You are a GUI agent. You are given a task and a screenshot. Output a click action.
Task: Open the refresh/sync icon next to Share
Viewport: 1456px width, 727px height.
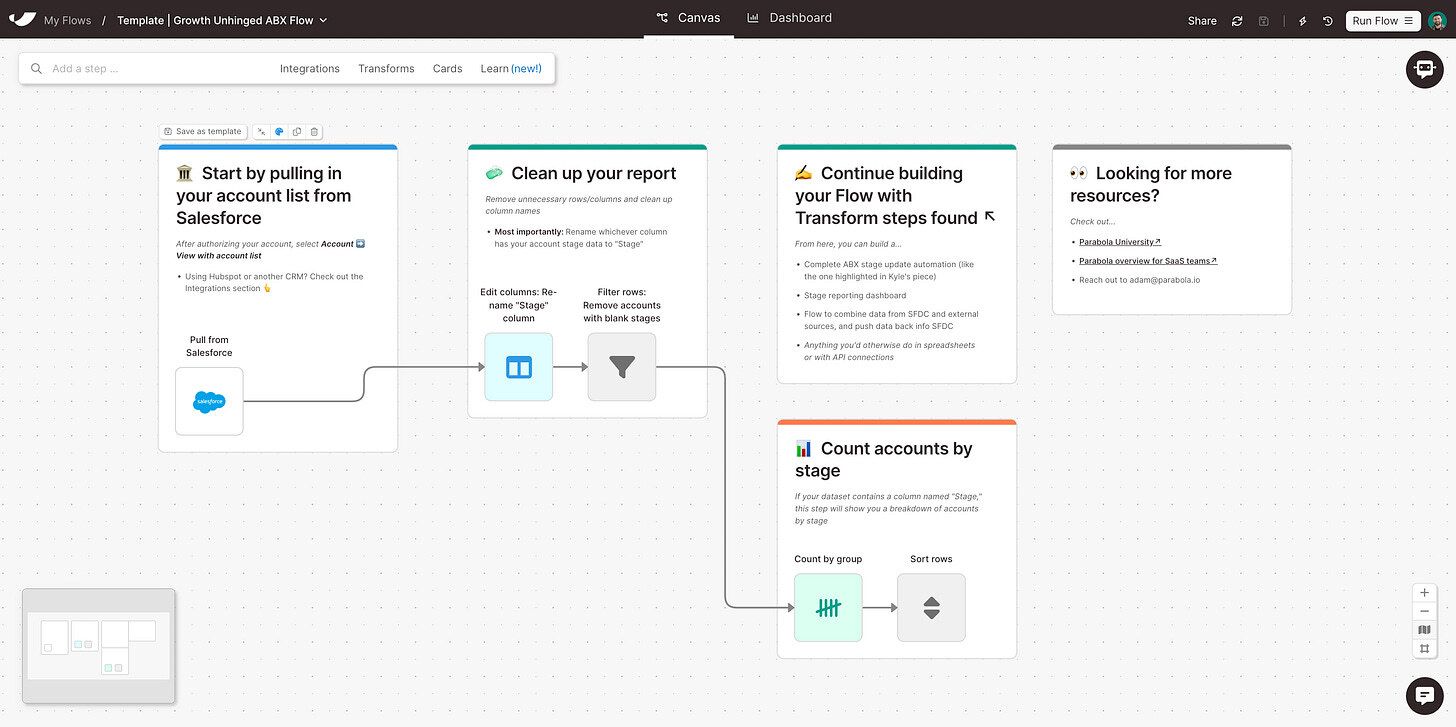[1237, 20]
